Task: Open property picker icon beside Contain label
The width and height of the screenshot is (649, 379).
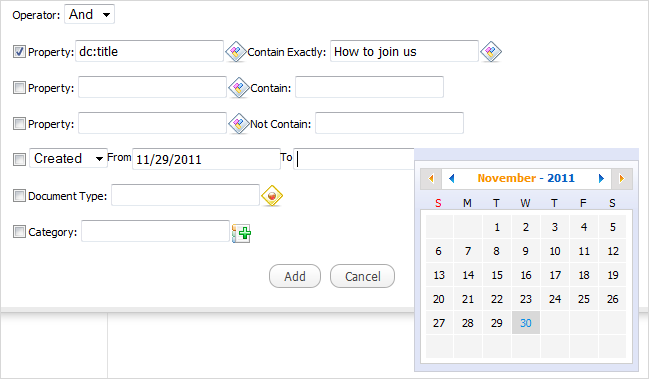Action: pos(238,88)
